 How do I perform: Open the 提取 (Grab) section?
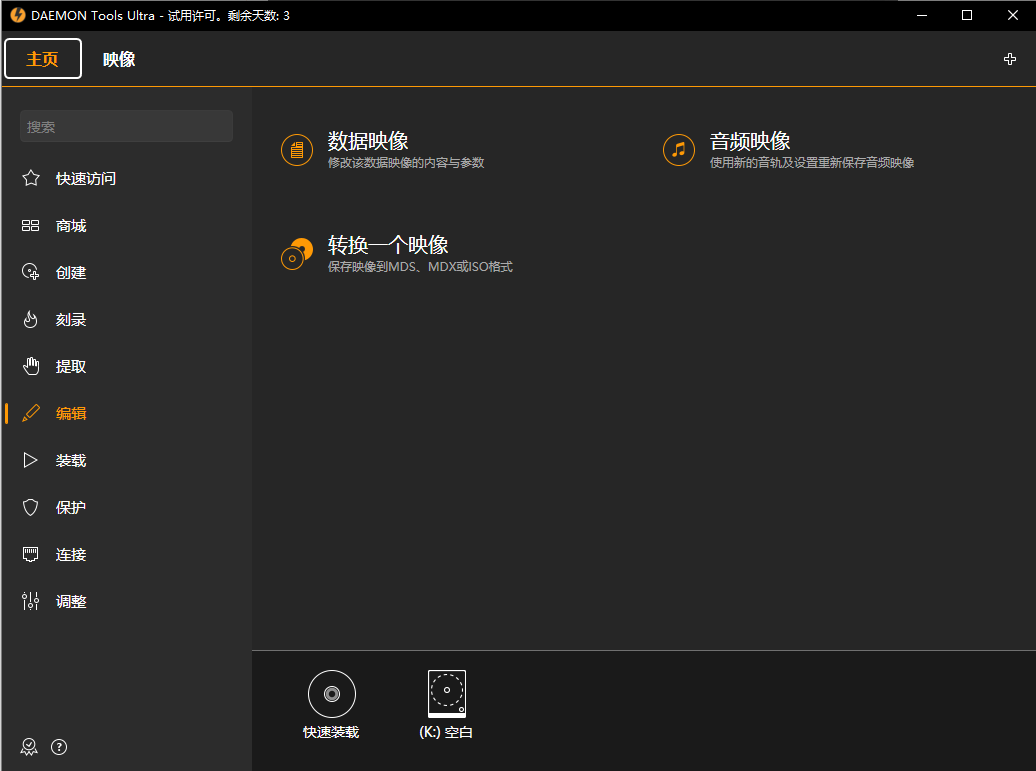point(70,365)
